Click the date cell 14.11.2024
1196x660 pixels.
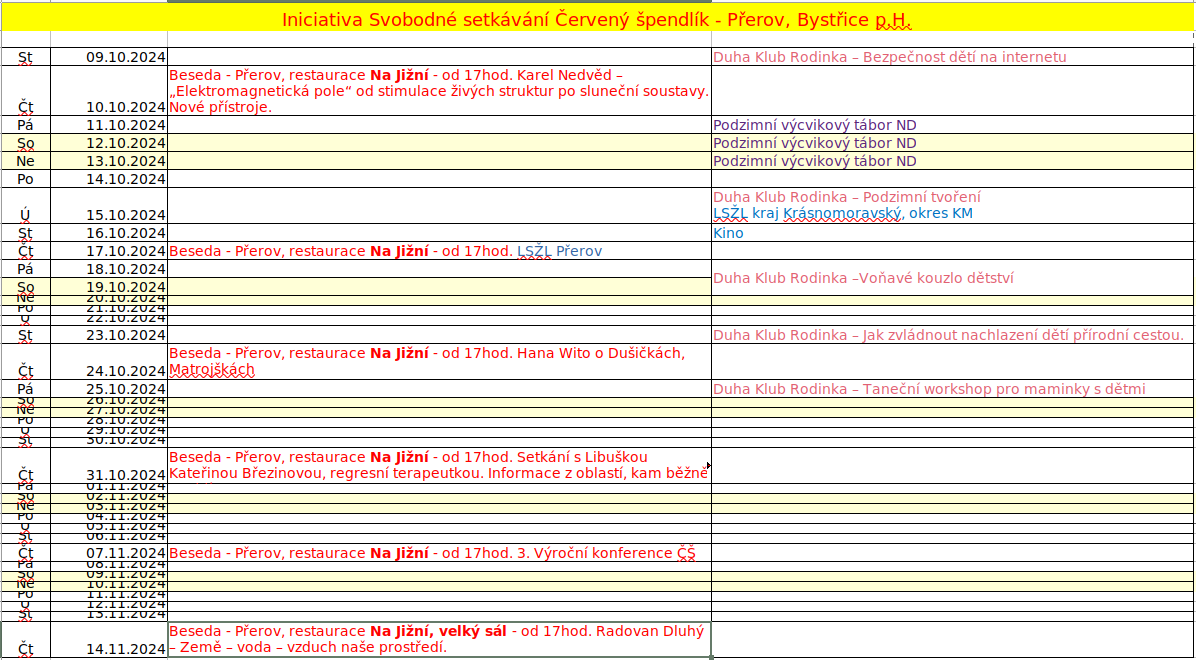click(x=109, y=648)
